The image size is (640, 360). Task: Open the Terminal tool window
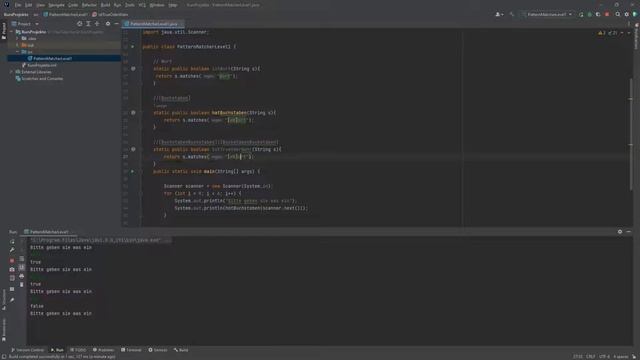click(x=131, y=350)
